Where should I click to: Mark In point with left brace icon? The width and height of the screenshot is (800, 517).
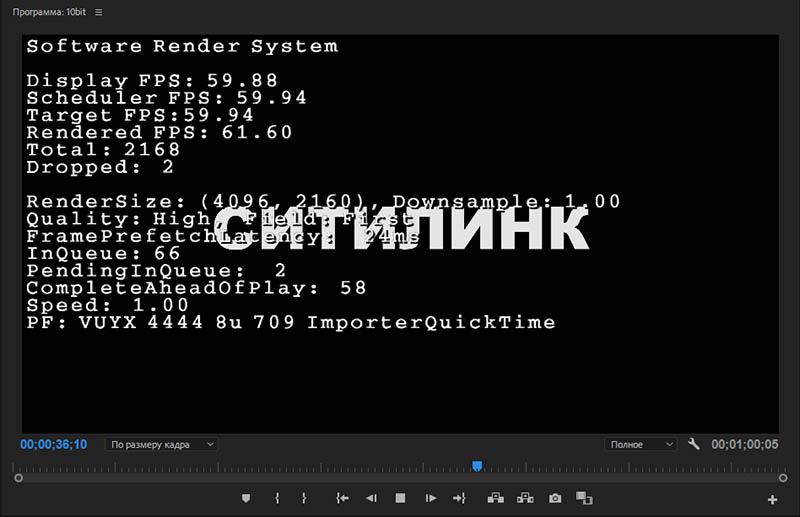point(277,498)
